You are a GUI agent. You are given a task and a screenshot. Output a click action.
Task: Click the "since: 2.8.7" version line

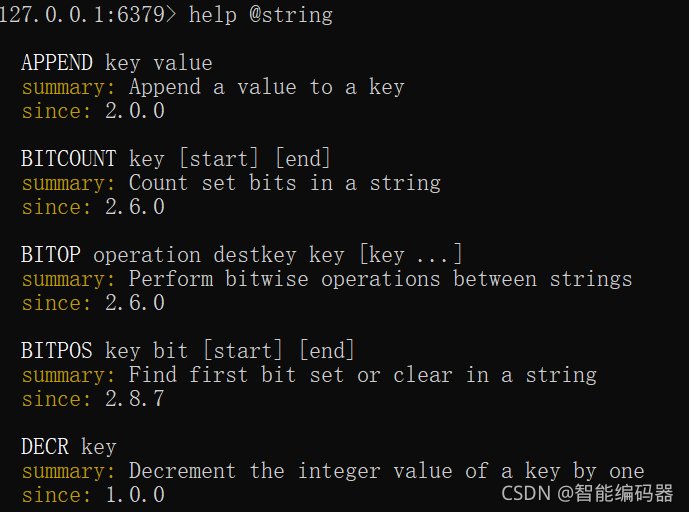[x=93, y=399]
